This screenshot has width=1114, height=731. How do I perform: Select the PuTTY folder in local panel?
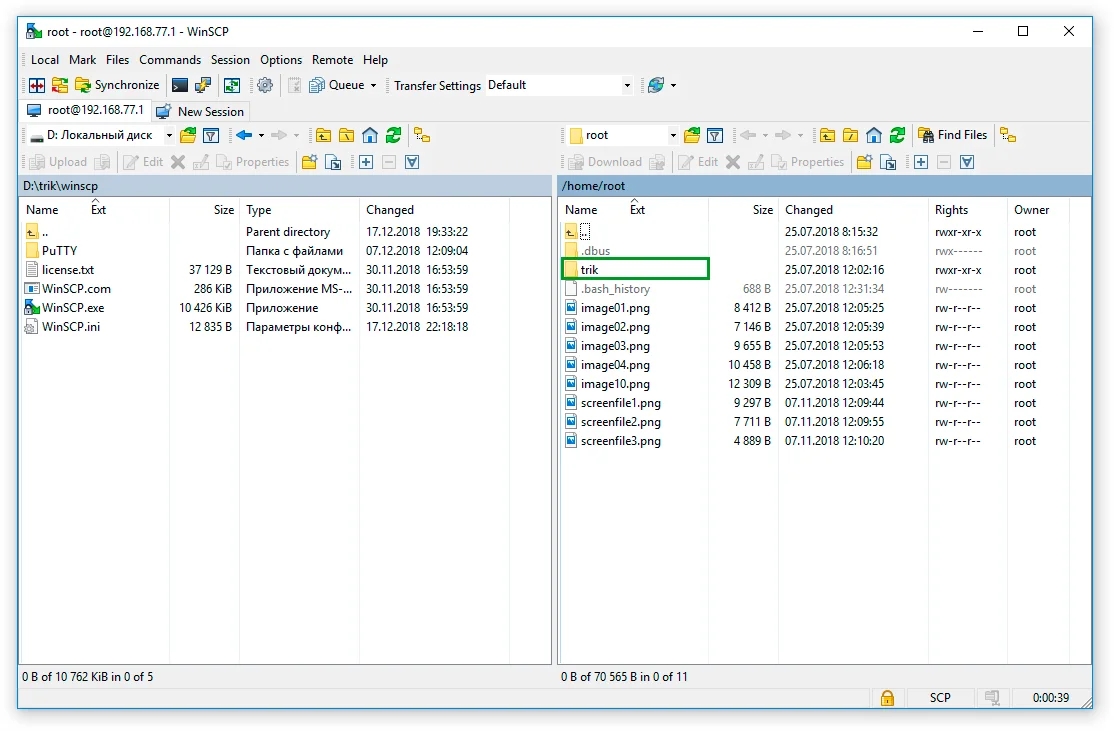pos(59,251)
